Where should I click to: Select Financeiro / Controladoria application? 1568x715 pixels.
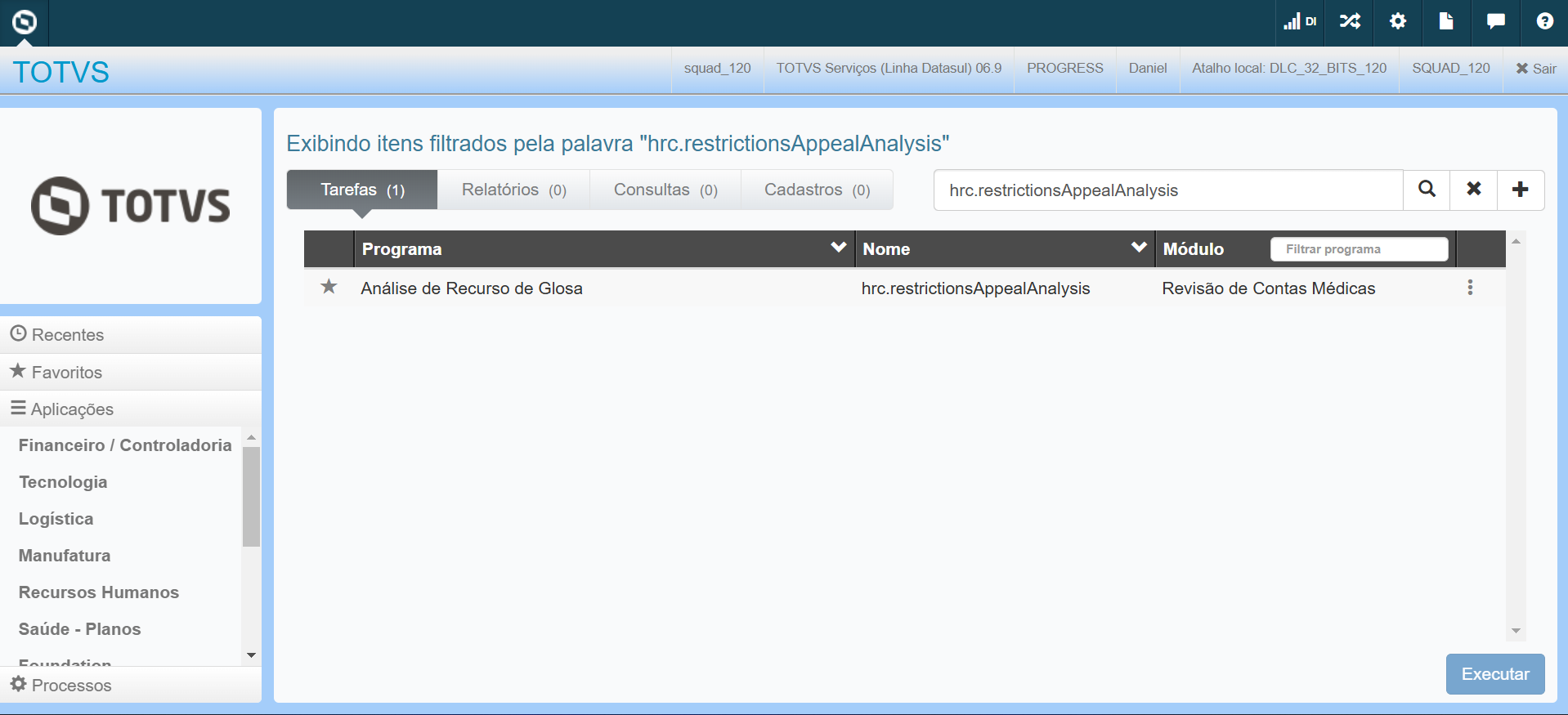point(125,445)
